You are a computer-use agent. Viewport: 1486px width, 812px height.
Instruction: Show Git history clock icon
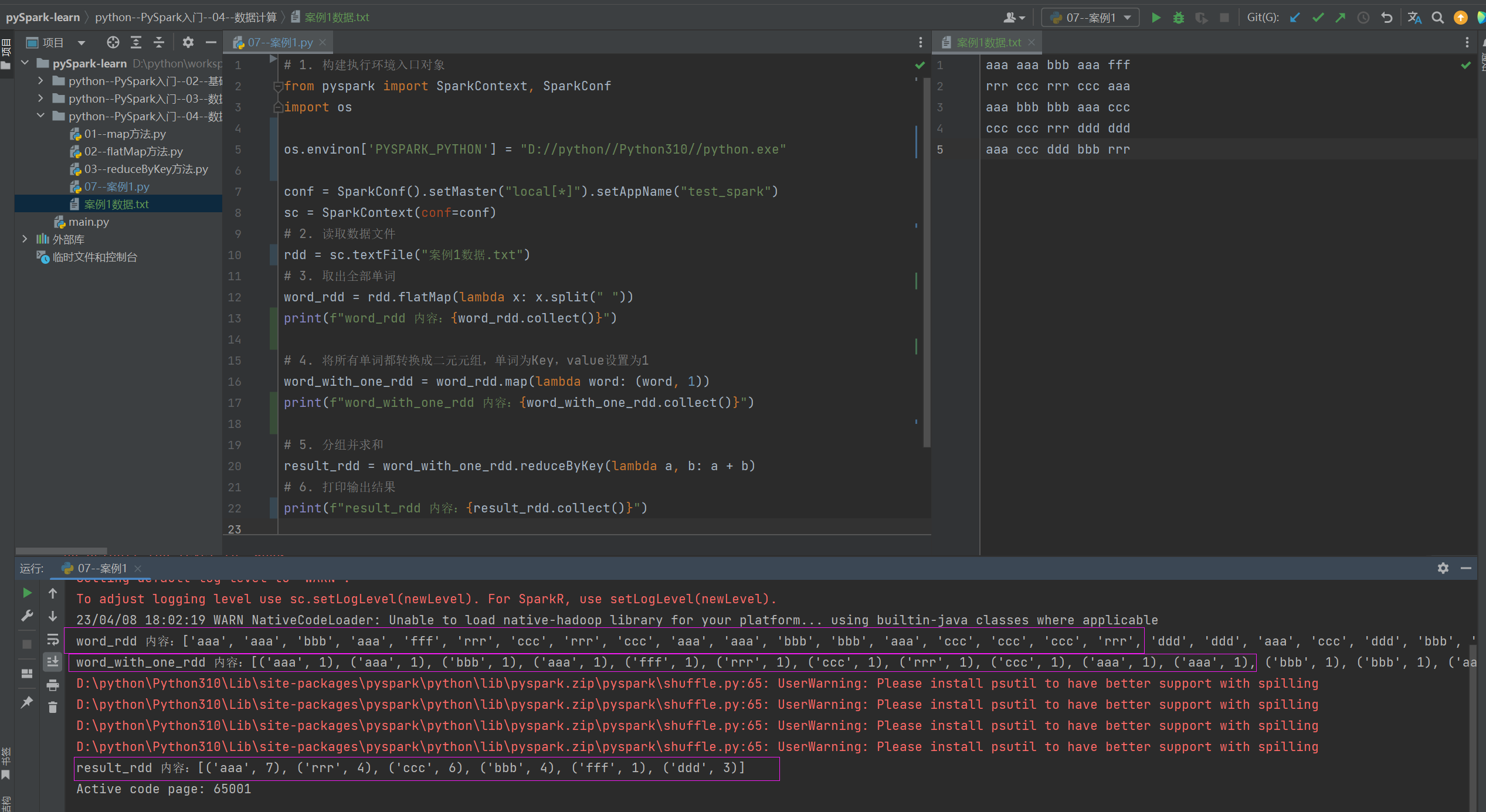click(1363, 18)
